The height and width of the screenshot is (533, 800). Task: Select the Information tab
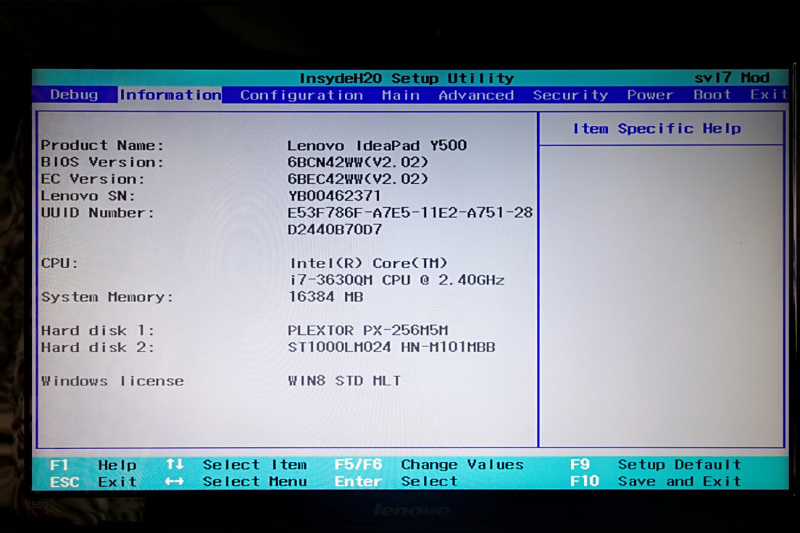170,95
